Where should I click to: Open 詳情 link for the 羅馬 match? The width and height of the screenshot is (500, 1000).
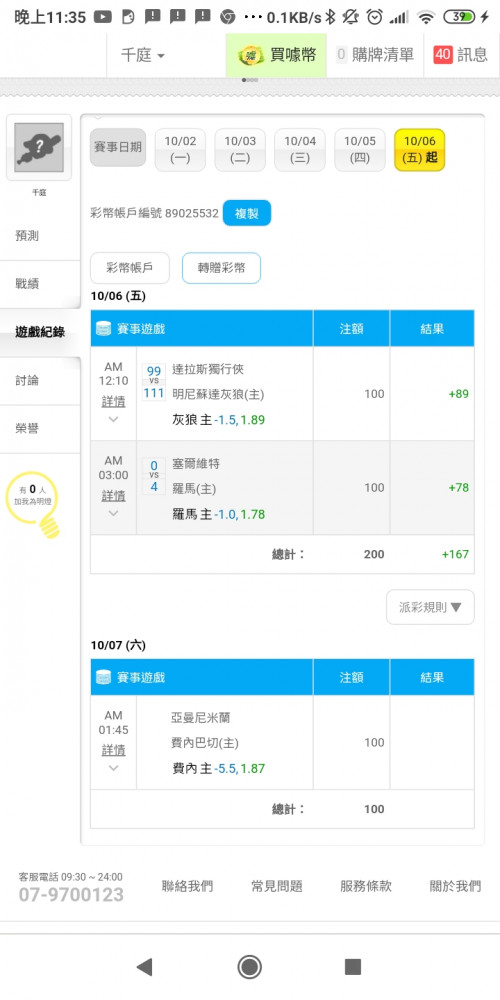tap(114, 495)
